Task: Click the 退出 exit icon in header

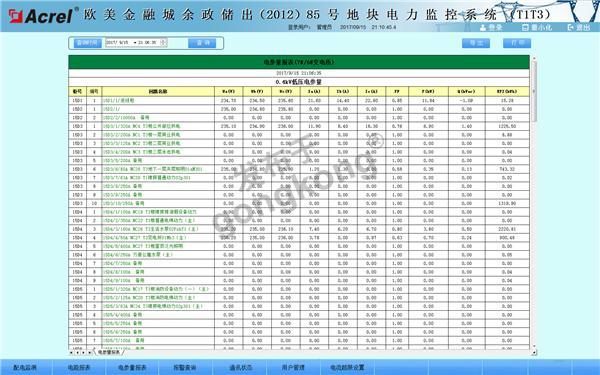Action: (570, 28)
